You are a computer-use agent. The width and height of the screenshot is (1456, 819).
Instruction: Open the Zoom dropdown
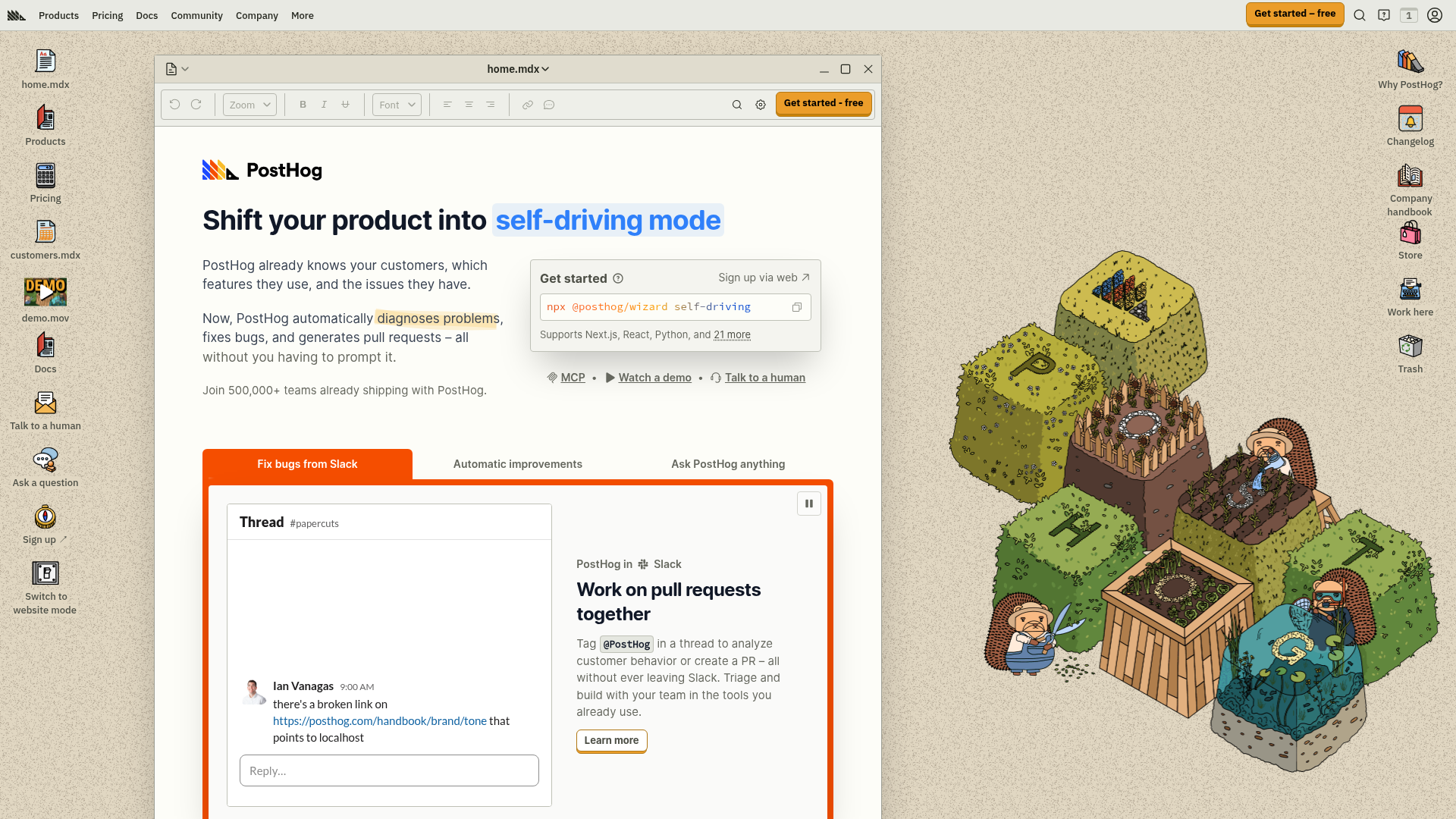click(x=249, y=105)
